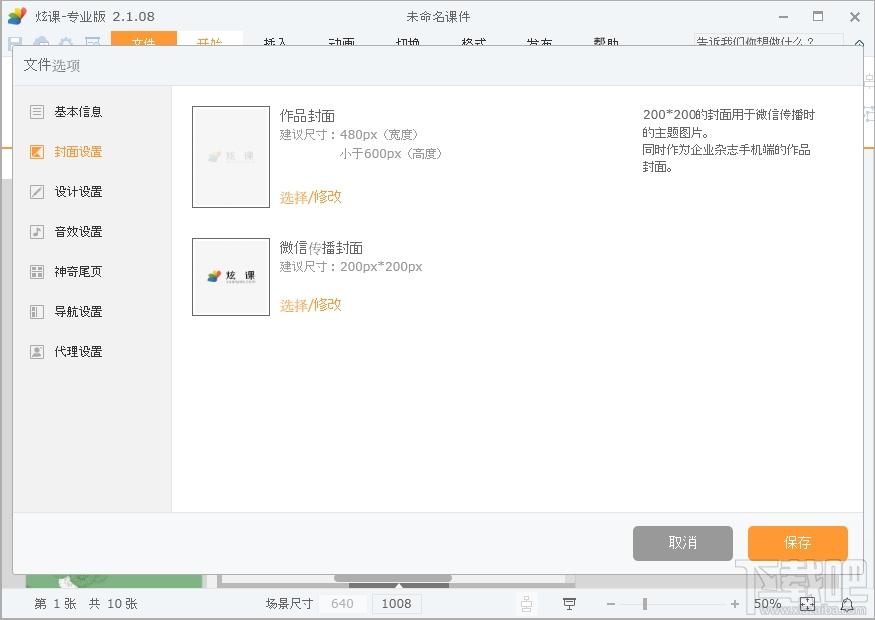Click the notification bell icon
Image resolution: width=875 pixels, height=620 pixels.
click(847, 604)
